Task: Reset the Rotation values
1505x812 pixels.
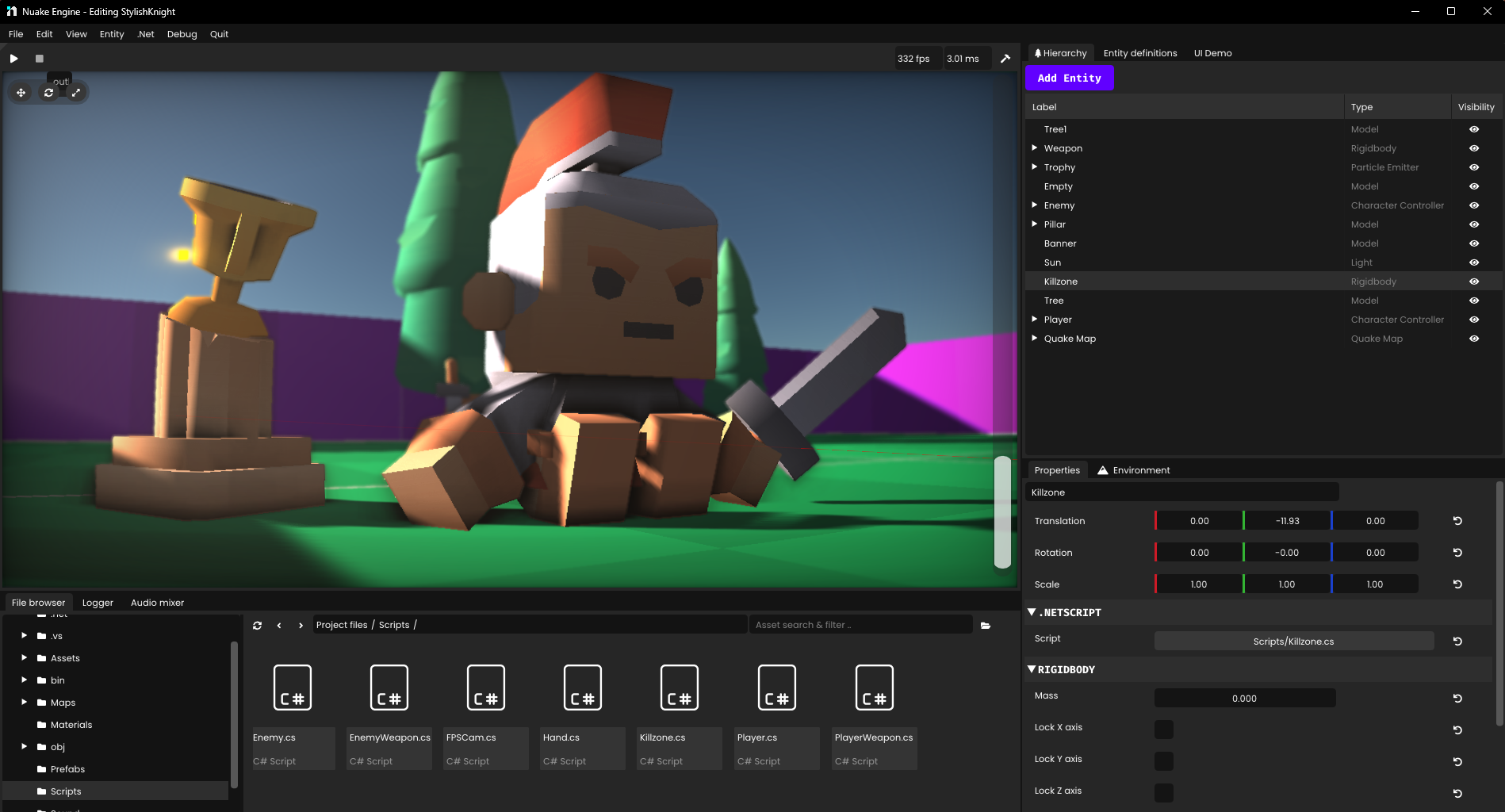Action: 1457,553
